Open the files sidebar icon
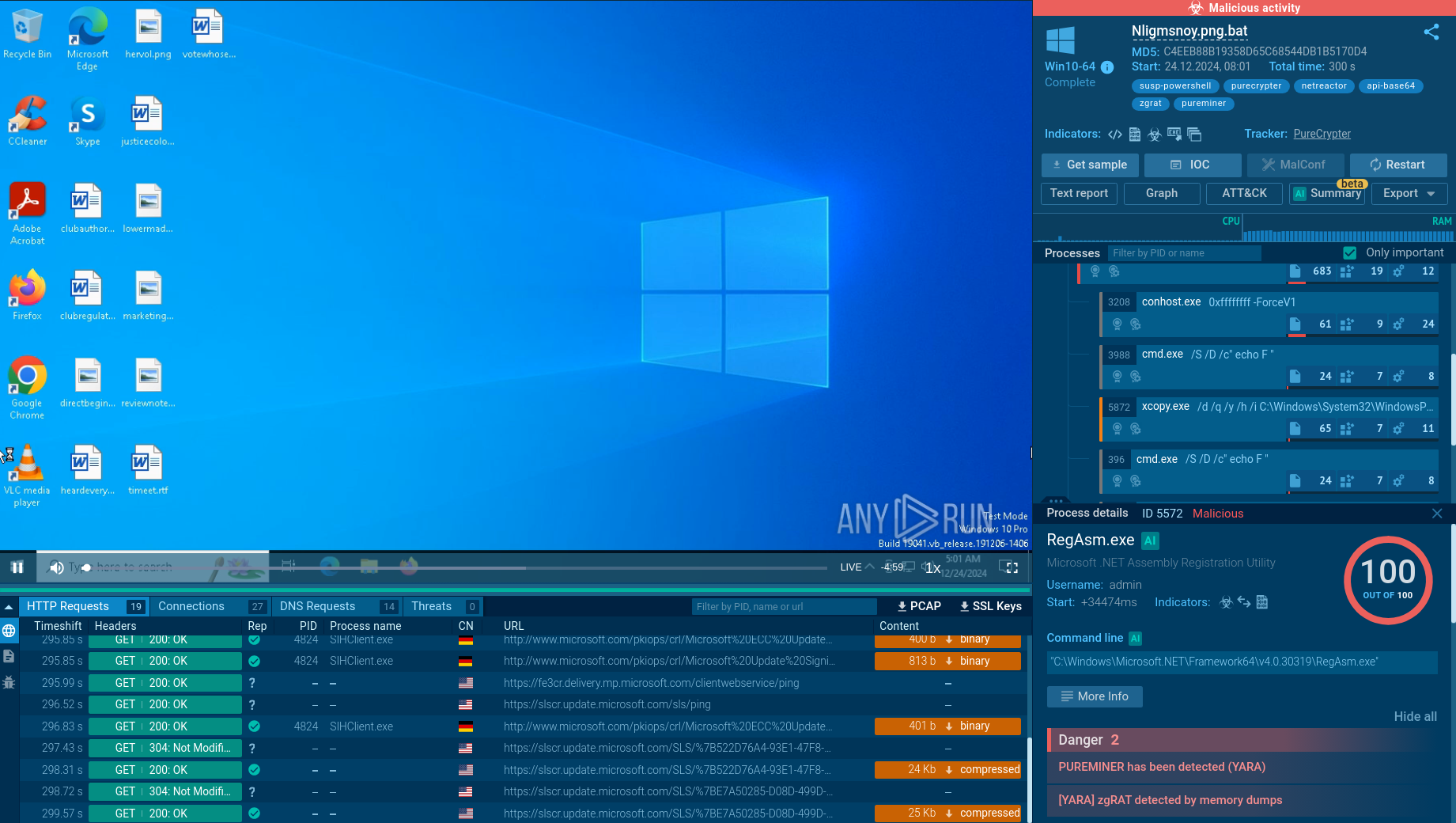1456x823 pixels. click(9, 656)
